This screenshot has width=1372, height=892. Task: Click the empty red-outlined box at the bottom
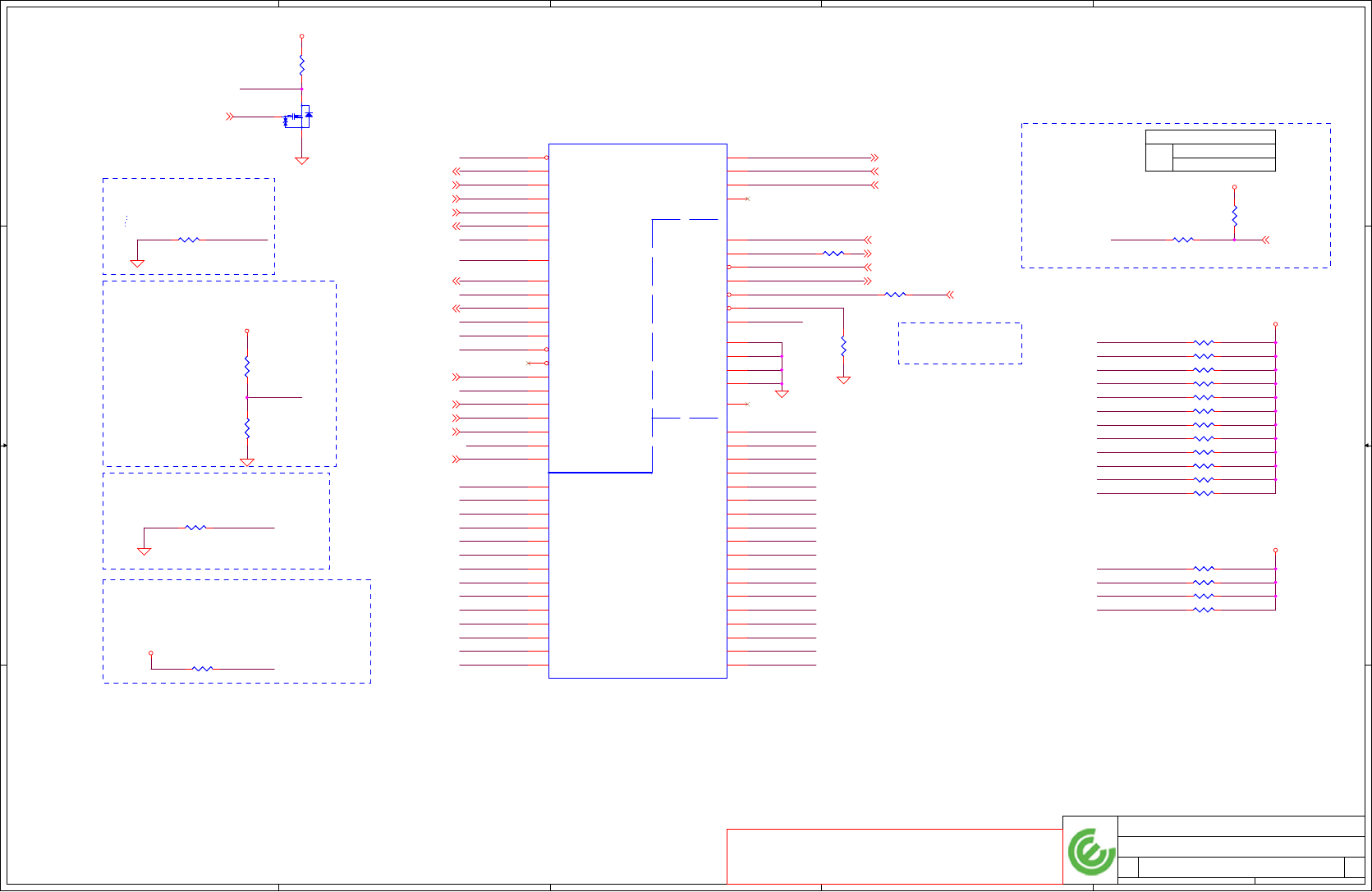point(894,856)
